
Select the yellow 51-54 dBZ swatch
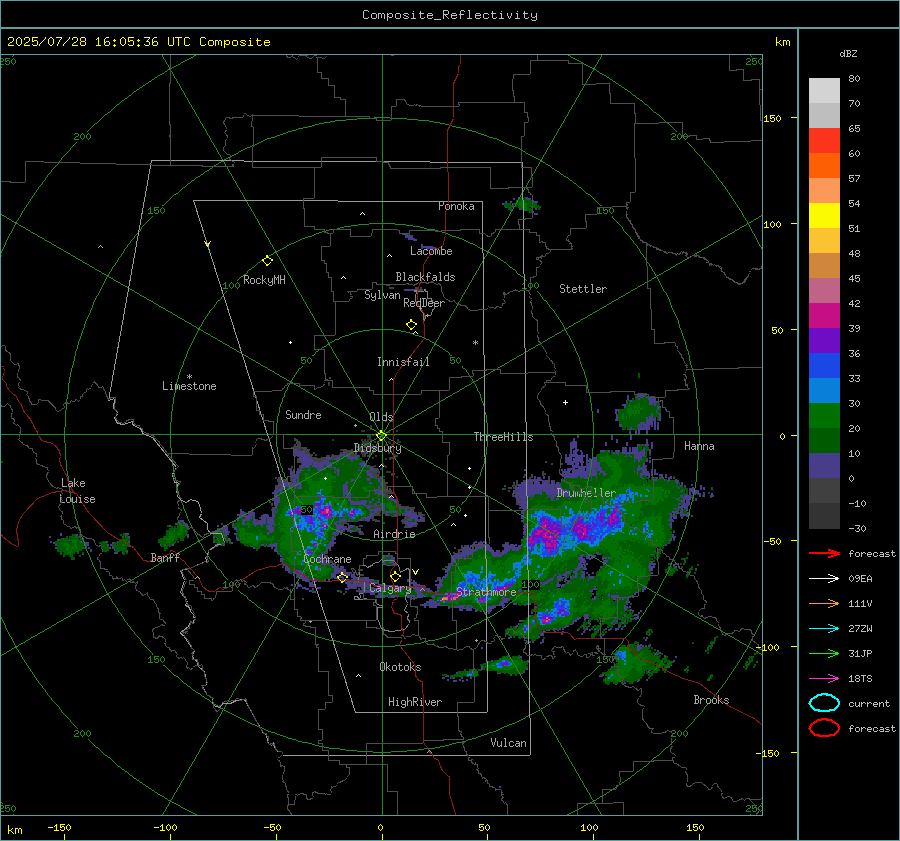(824, 215)
